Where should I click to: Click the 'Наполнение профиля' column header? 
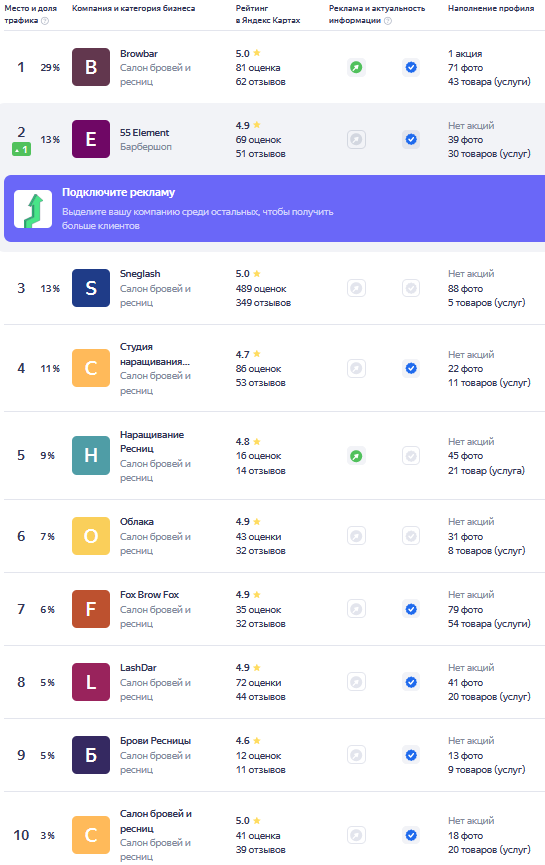[x=491, y=8]
